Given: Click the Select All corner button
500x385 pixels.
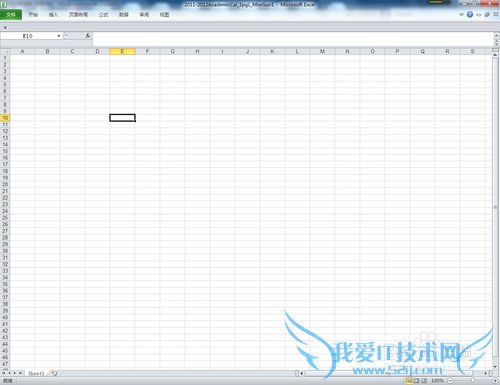Looking at the screenshot, I should tap(5, 51).
